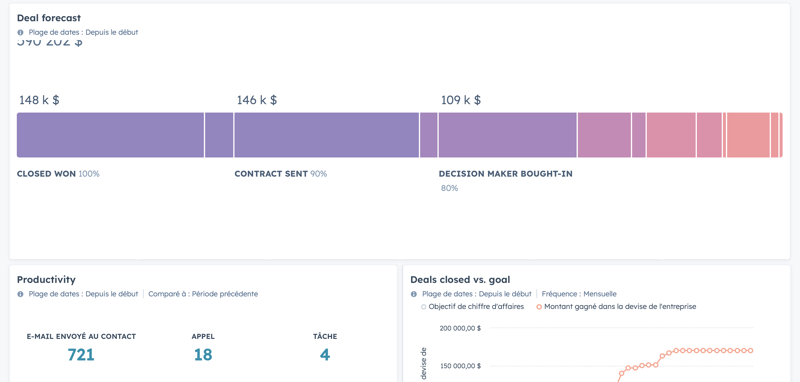Click the info icon under Productivity title

coord(20,294)
